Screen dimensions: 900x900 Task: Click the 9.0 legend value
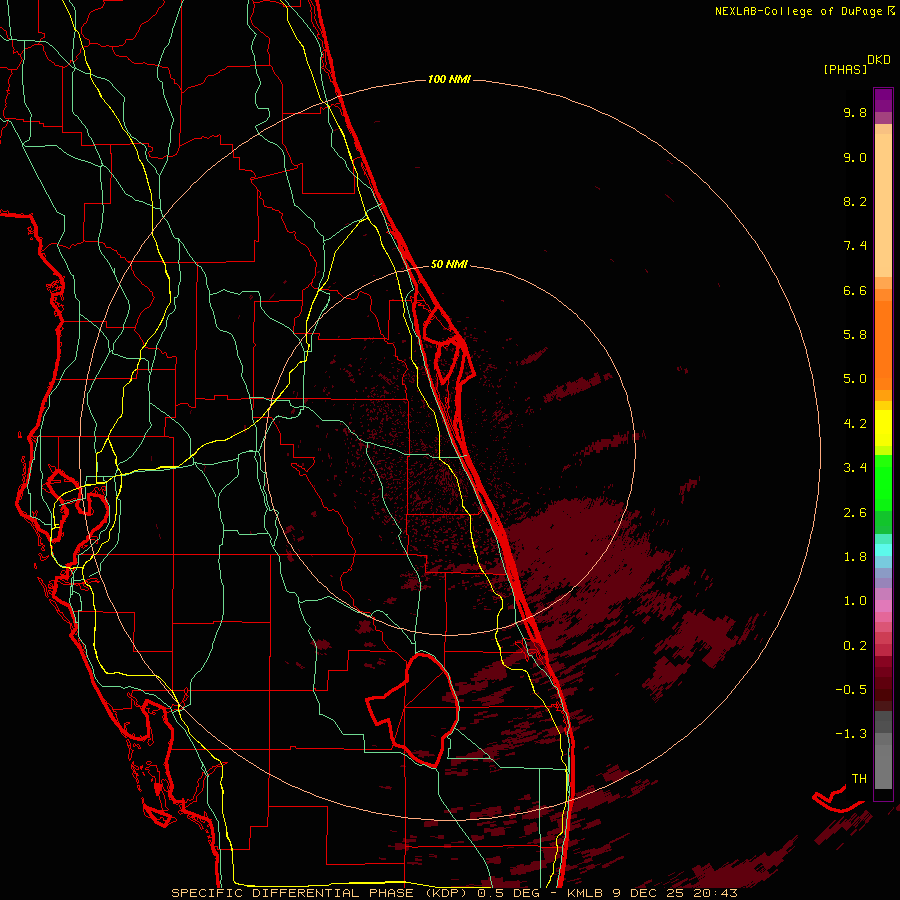pos(855,157)
